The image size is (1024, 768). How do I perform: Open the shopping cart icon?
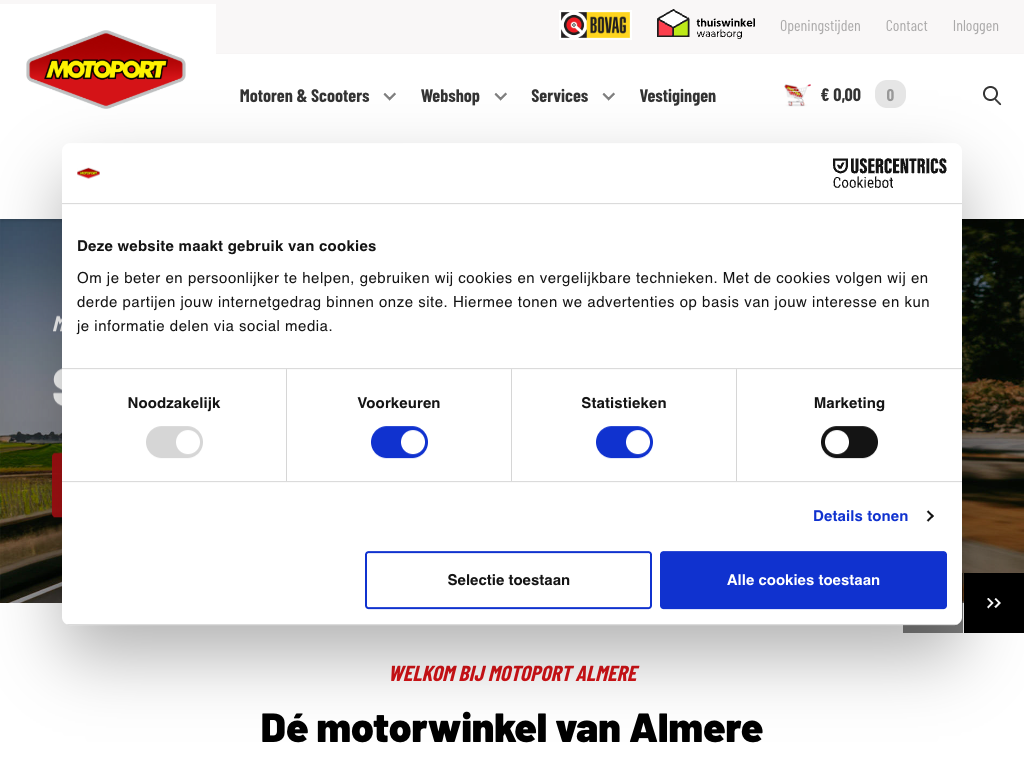(797, 95)
